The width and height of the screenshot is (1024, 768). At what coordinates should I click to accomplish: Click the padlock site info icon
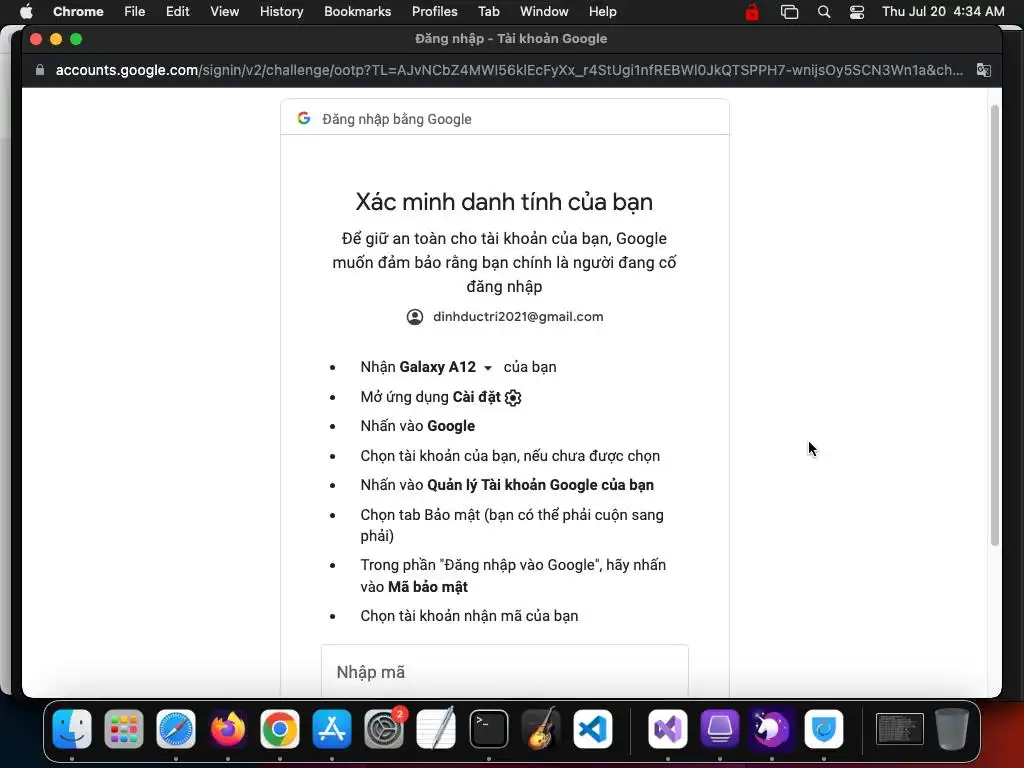click(40, 70)
